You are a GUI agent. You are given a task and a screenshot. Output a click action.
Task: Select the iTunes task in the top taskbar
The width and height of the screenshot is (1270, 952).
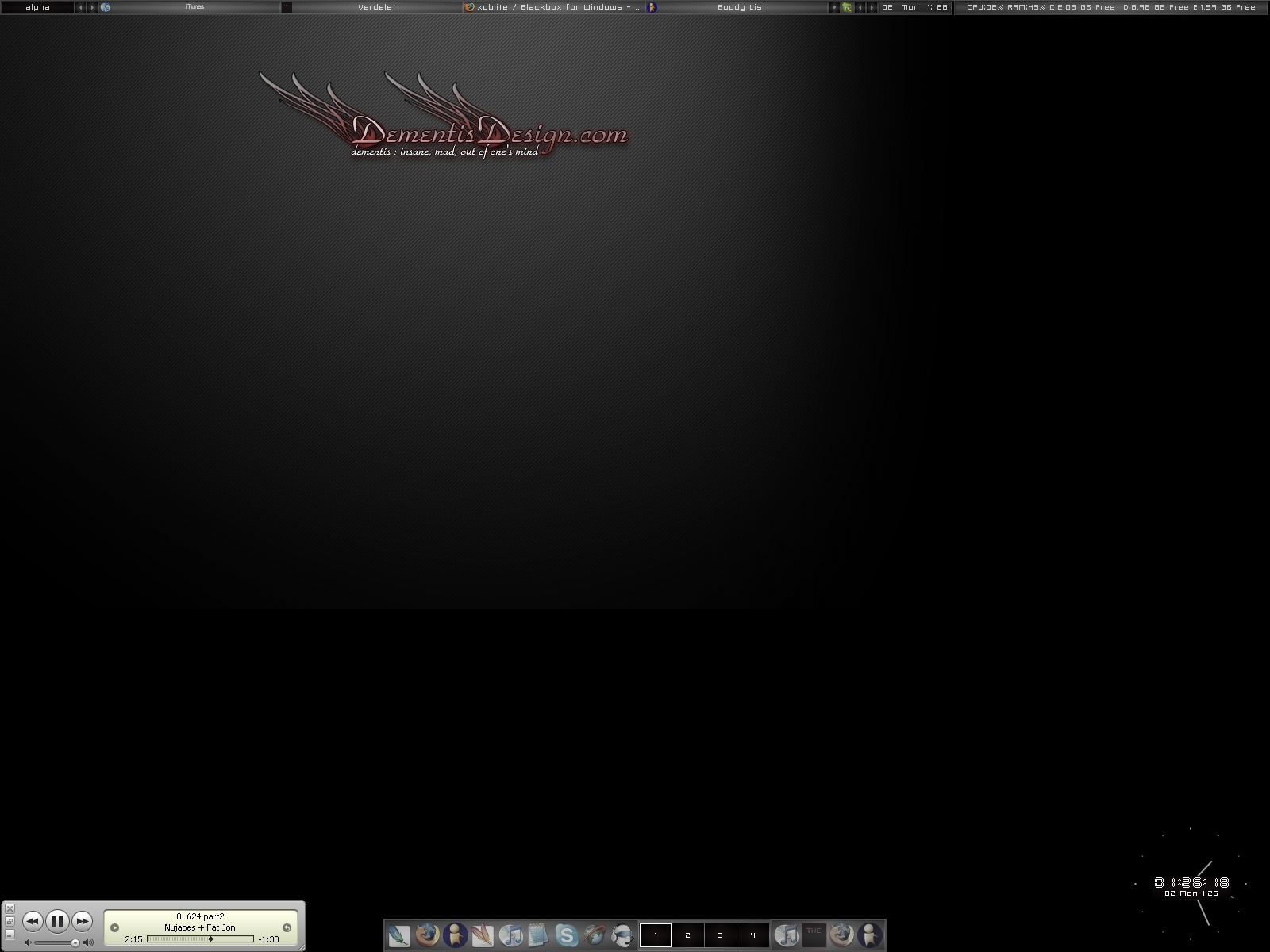tap(190, 7)
